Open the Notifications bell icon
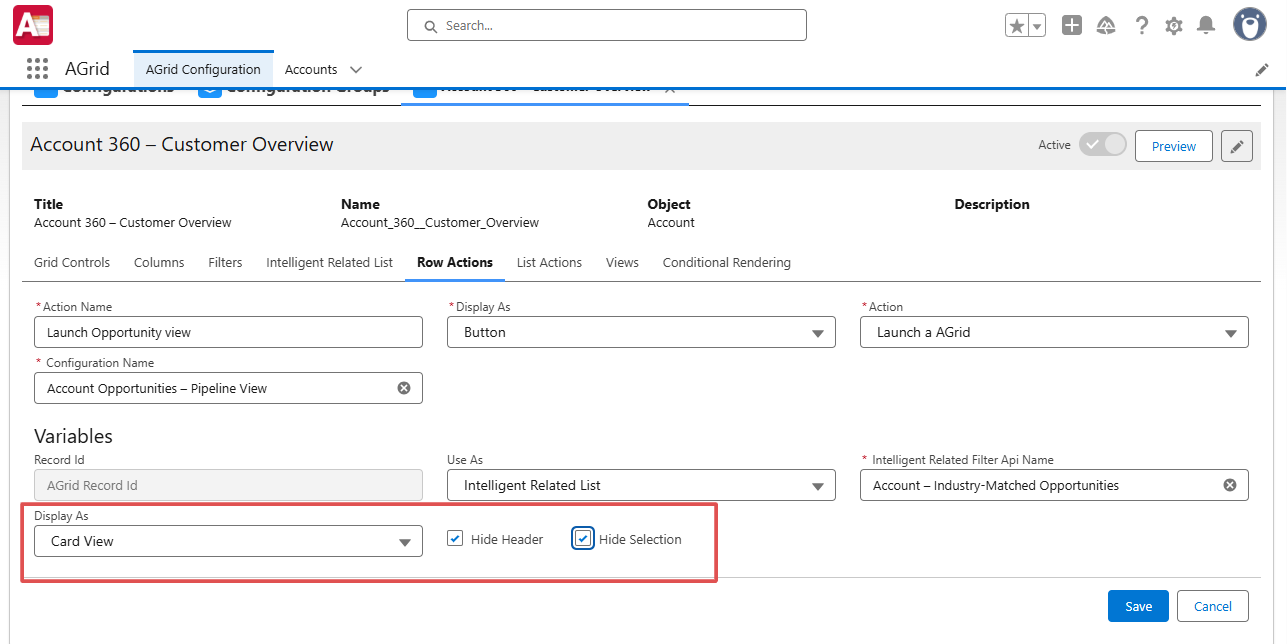Image resolution: width=1287 pixels, height=644 pixels. pos(1206,26)
